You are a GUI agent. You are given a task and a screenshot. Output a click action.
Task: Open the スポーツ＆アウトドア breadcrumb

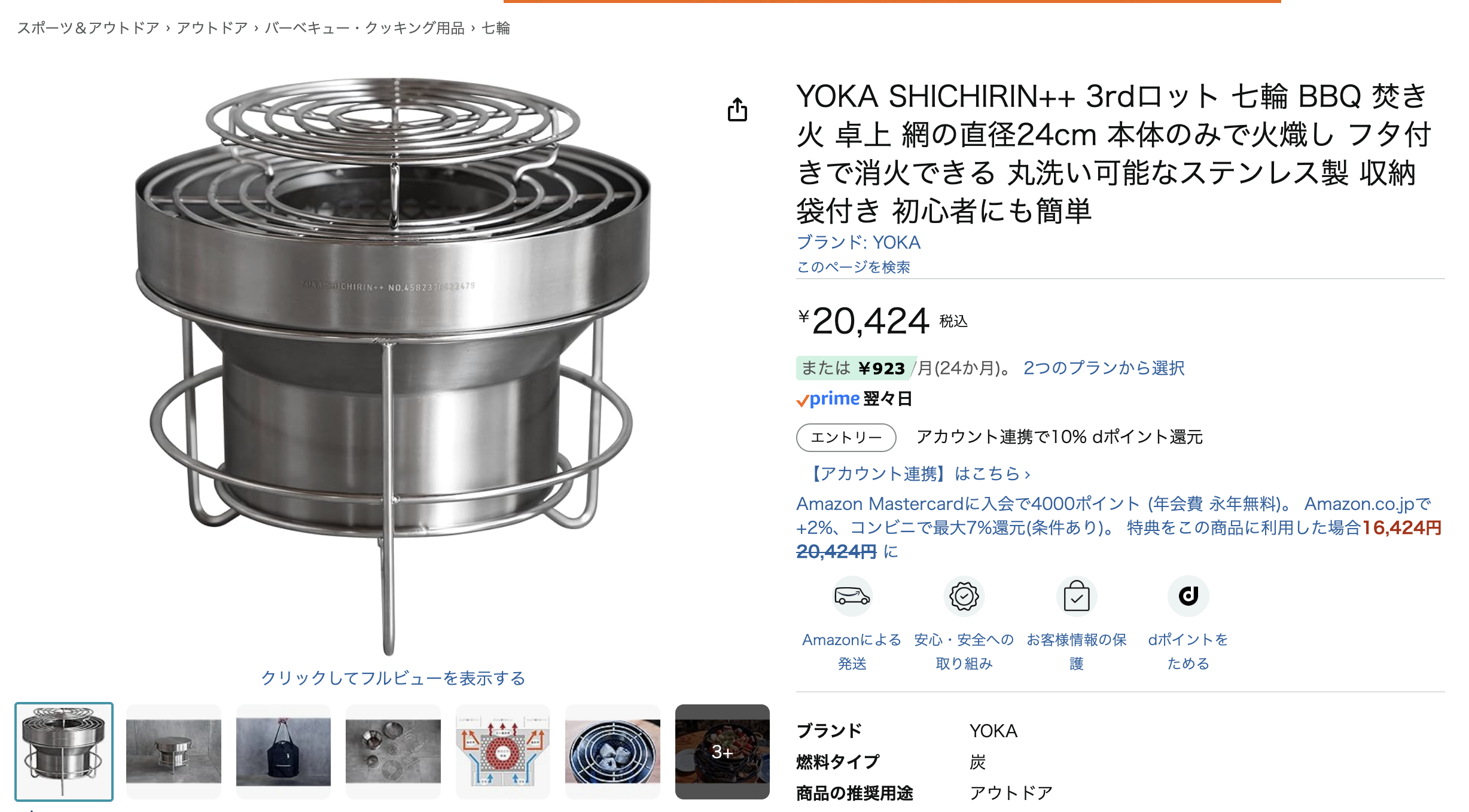pos(89,28)
